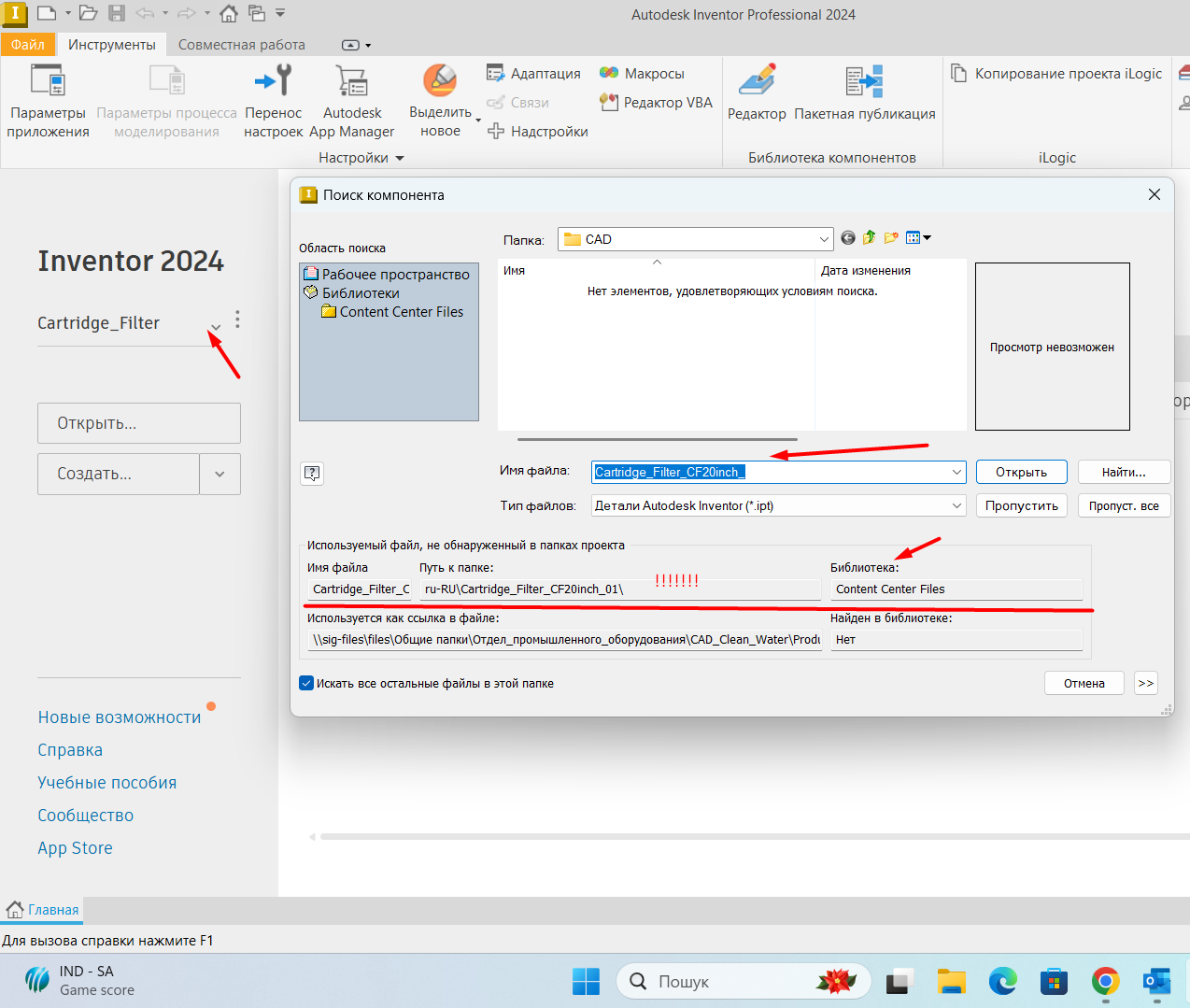Open the Справка link
Viewport: 1190px width, 1008px height.
[70, 750]
